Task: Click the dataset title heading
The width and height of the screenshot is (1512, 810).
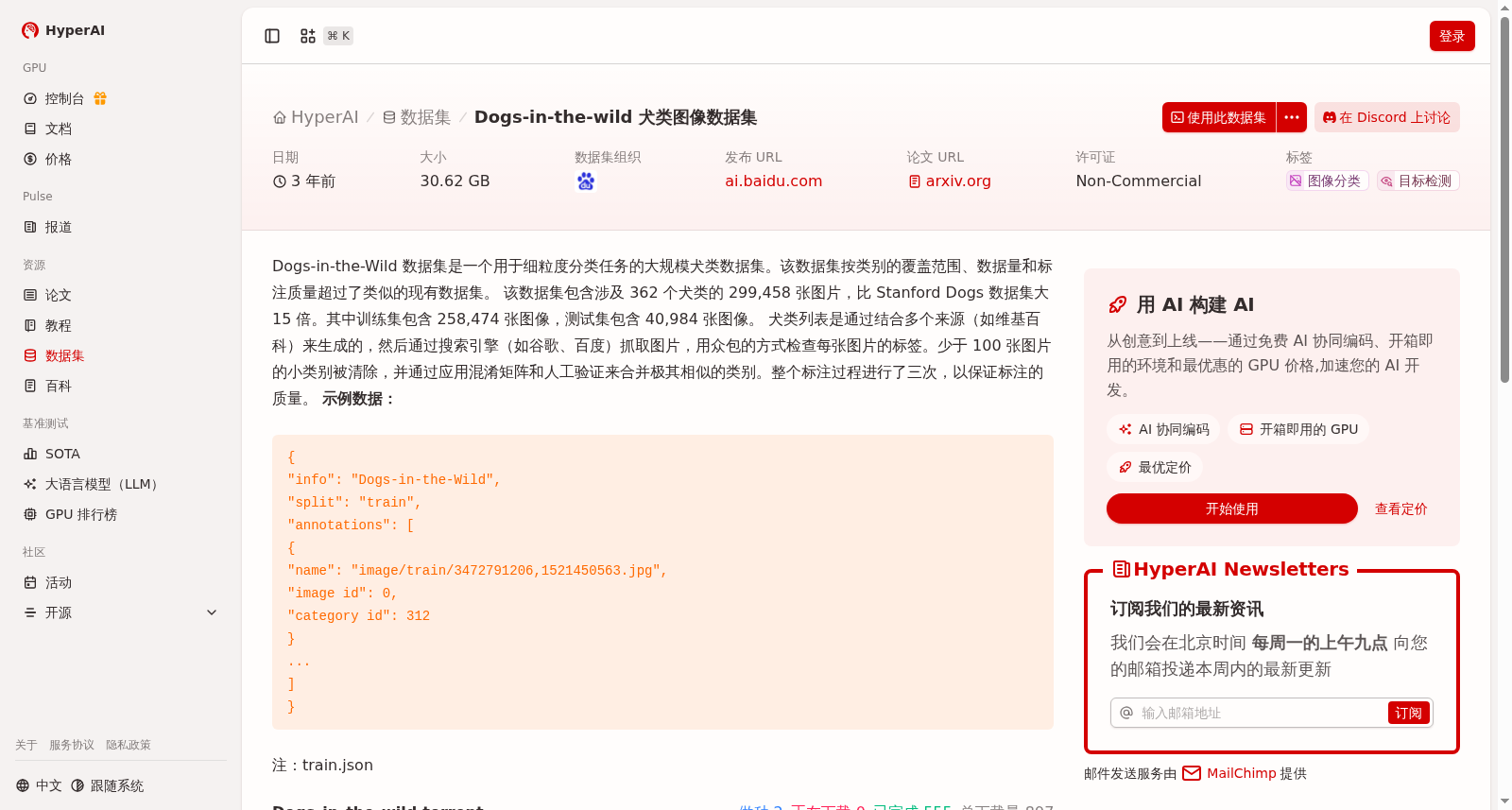Action: tap(615, 117)
